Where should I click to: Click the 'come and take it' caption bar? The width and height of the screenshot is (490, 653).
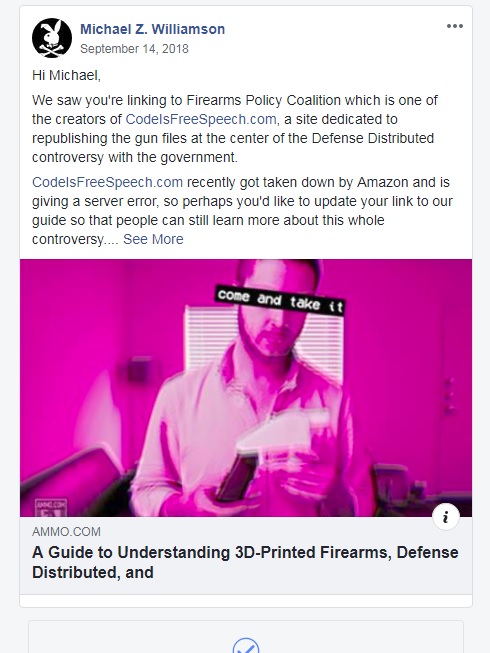(280, 301)
